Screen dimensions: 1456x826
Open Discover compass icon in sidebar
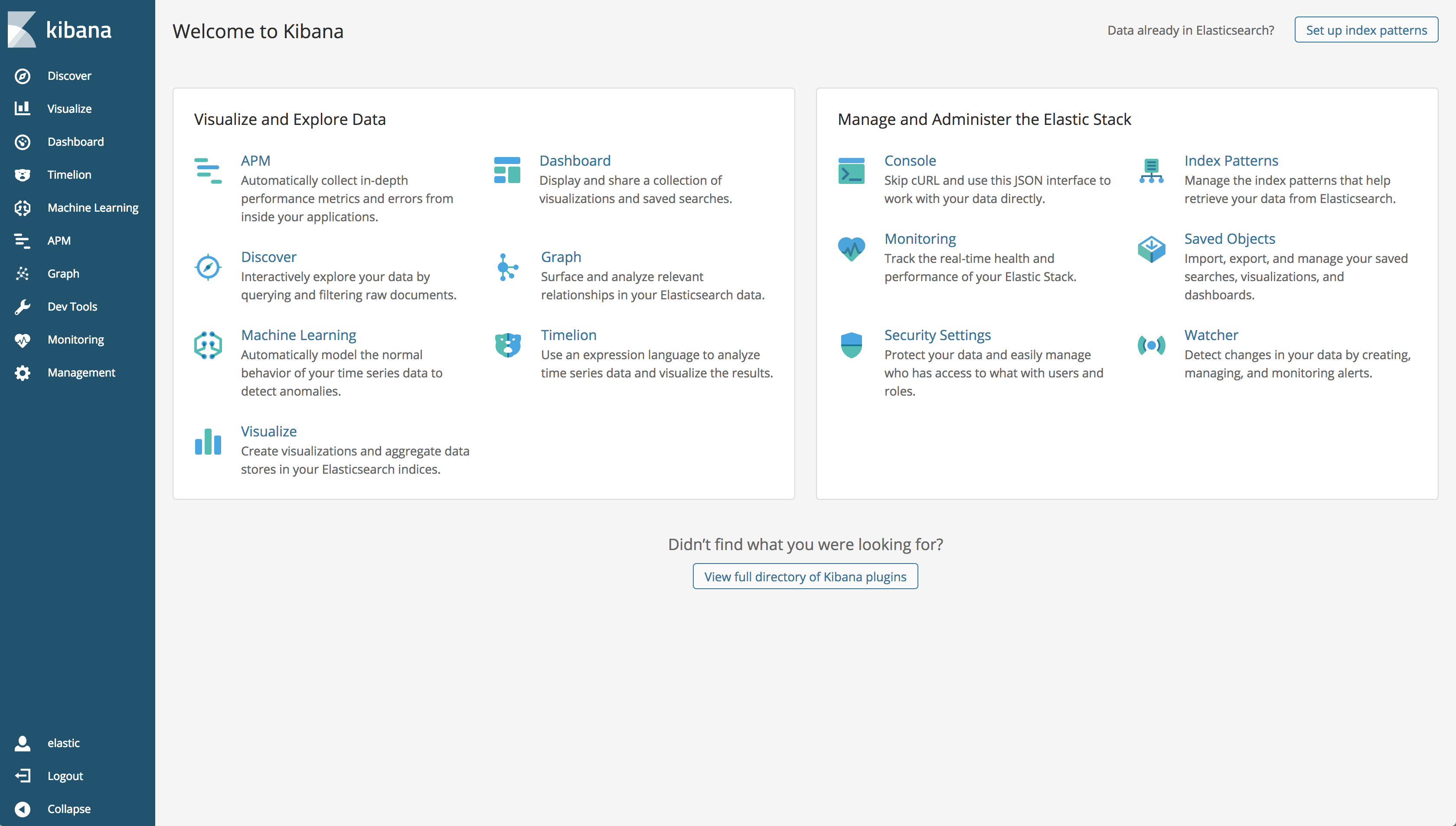tap(23, 76)
